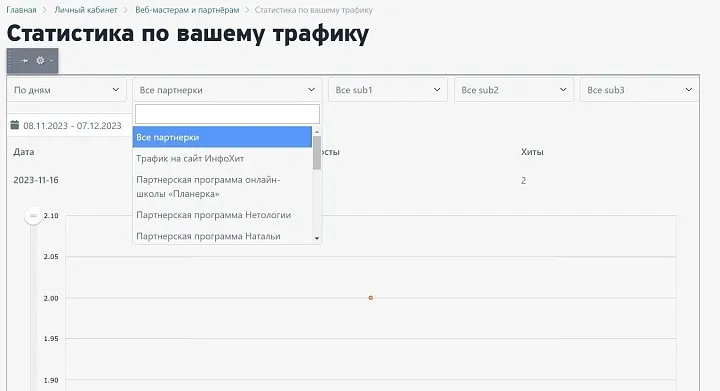720x391 pixels.
Task: Click the partner search input field
Action: coord(227,114)
